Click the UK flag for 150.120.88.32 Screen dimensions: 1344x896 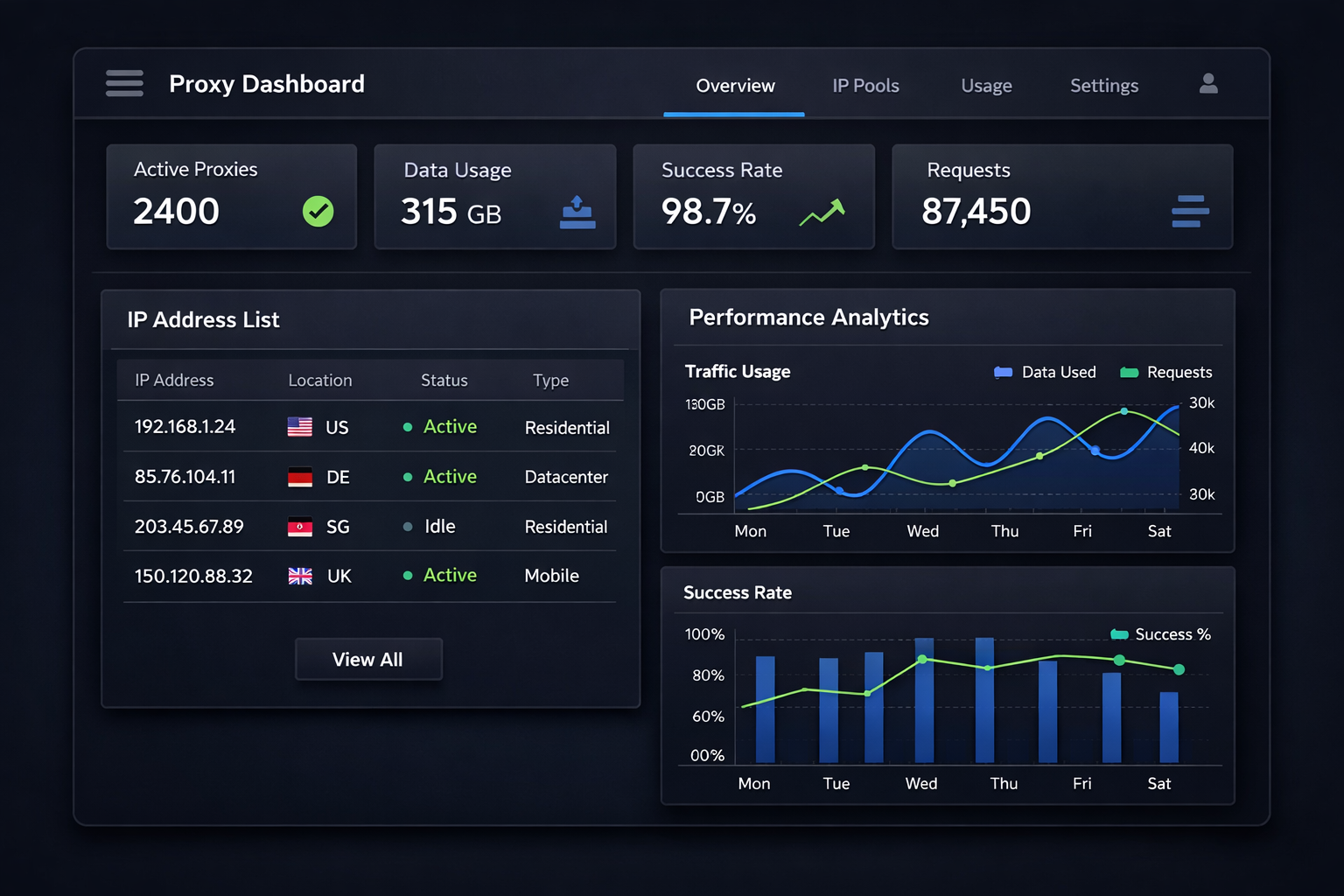point(298,576)
